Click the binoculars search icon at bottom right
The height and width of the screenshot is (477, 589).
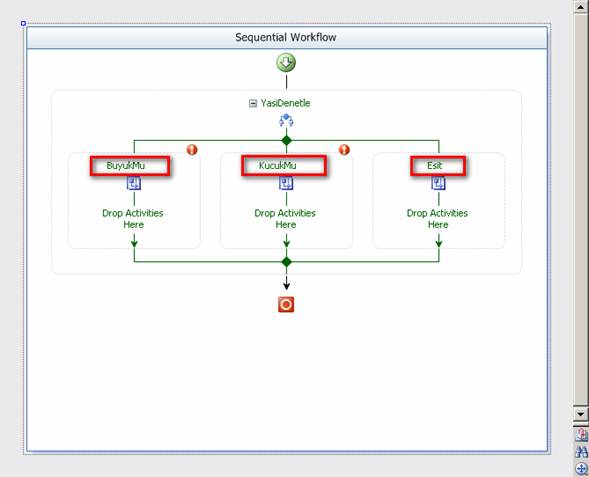[x=581, y=451]
